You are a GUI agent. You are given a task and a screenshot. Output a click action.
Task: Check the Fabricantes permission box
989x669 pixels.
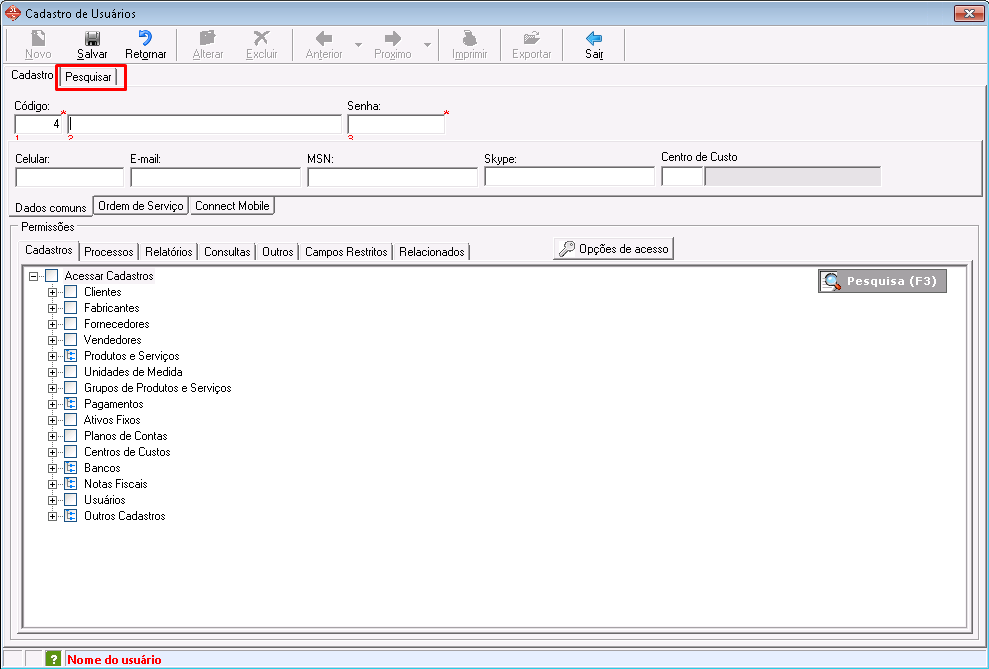point(71,308)
